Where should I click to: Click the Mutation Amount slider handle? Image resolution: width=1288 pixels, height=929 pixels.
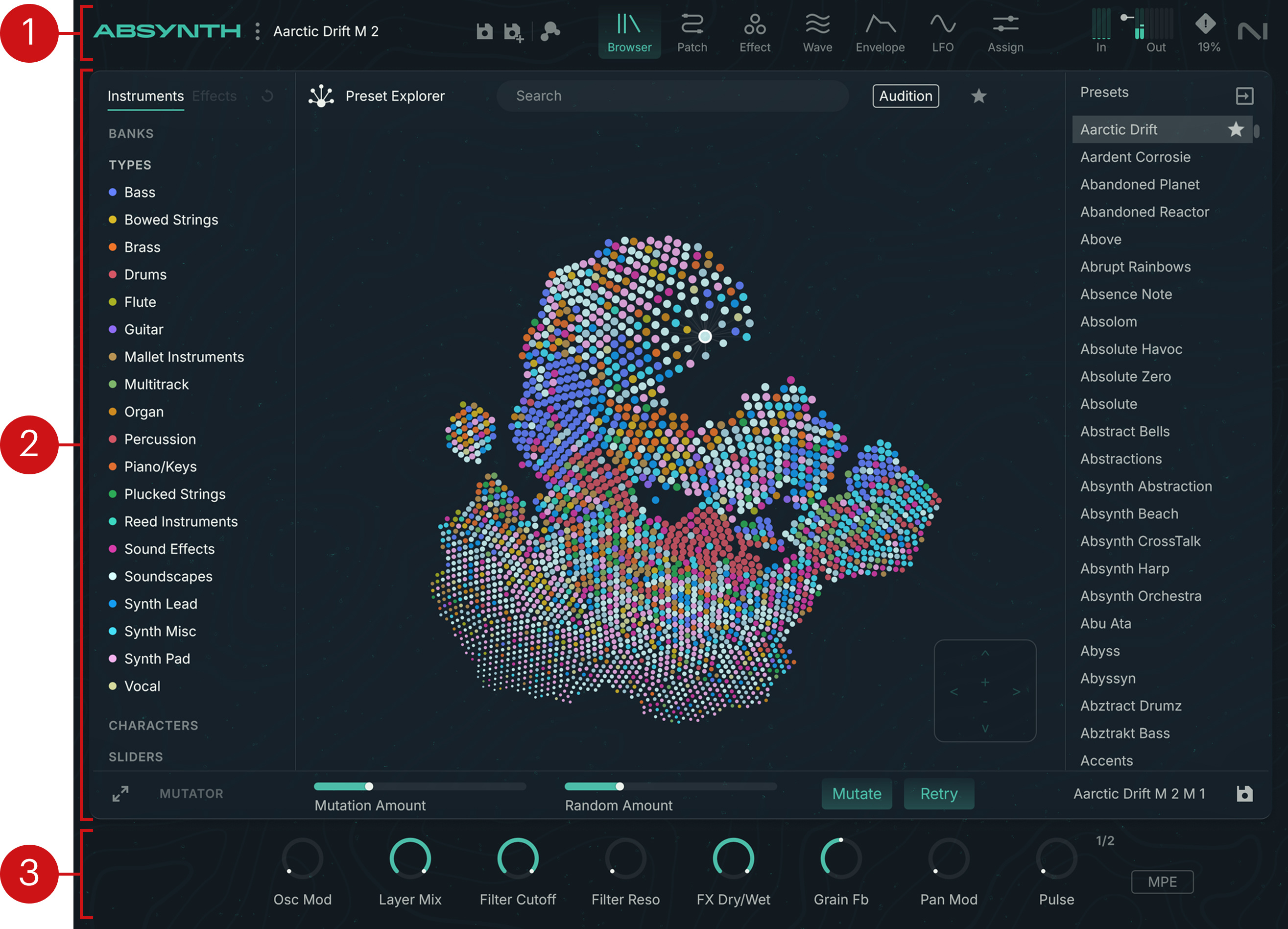coord(369,786)
